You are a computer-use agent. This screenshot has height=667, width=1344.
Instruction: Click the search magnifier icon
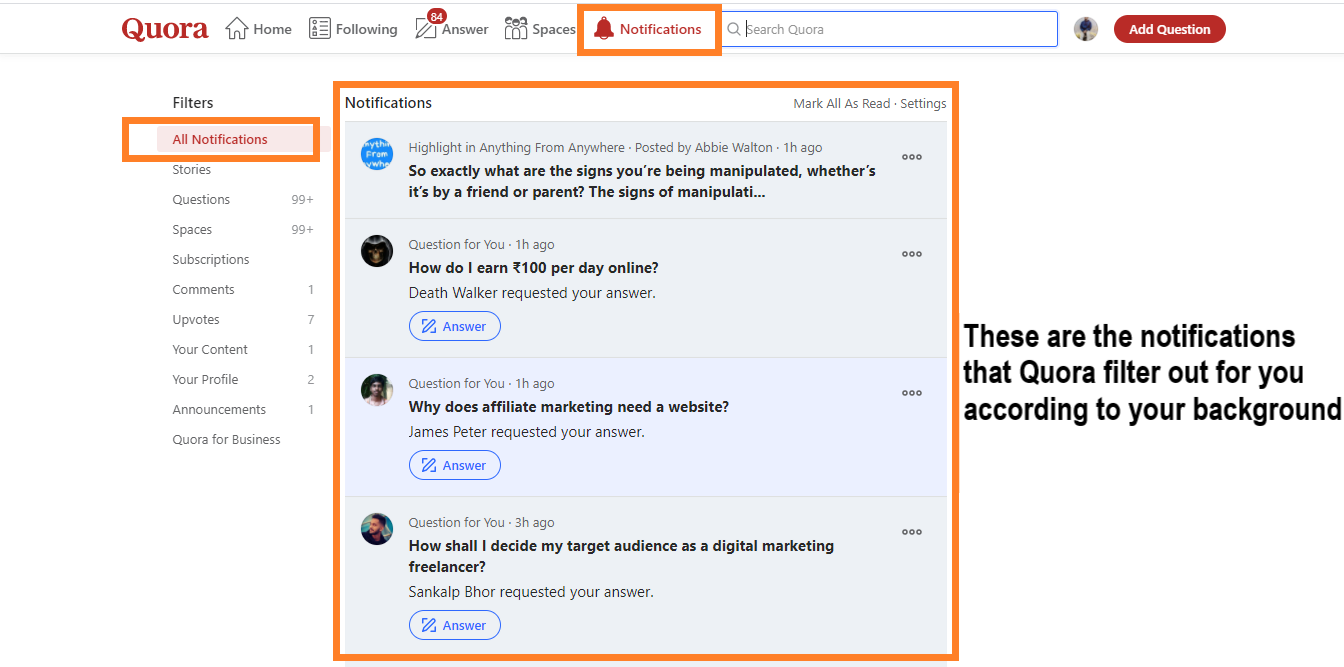coord(734,29)
